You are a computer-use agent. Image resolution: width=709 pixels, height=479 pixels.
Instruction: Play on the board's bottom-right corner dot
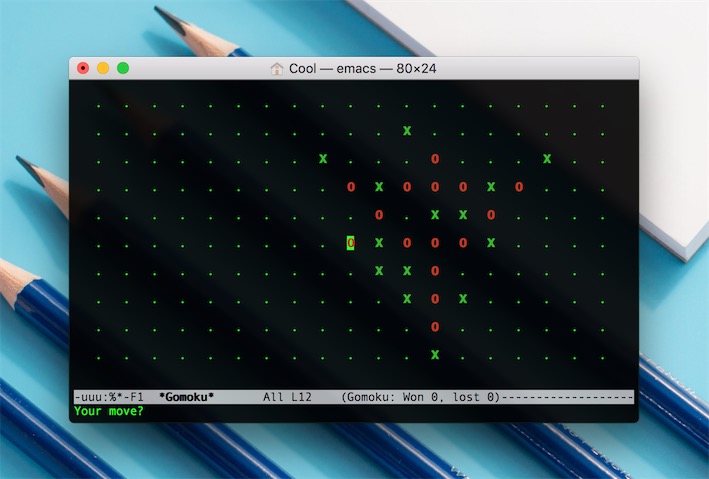coord(603,358)
